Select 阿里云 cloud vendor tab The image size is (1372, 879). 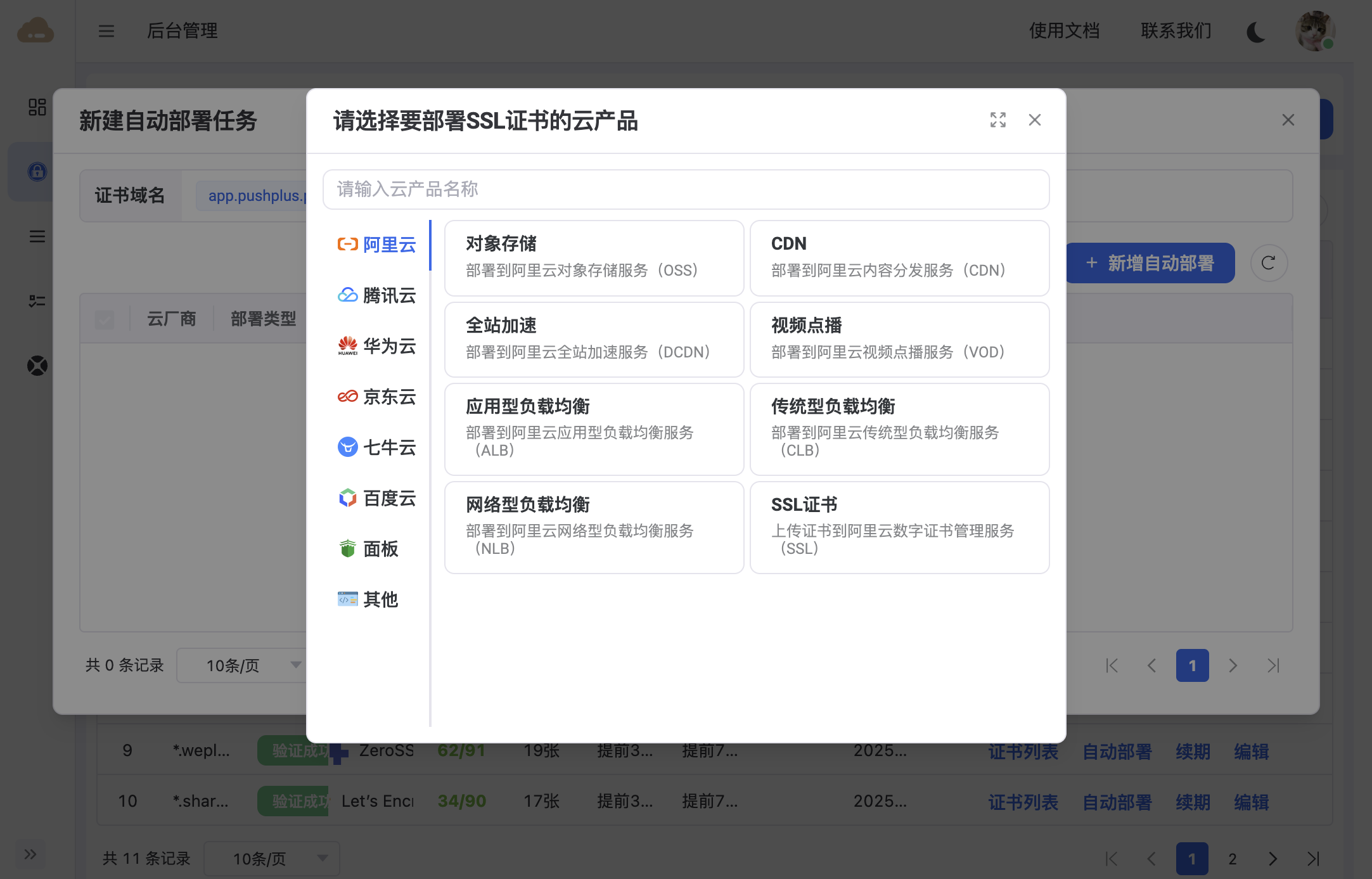click(x=377, y=245)
